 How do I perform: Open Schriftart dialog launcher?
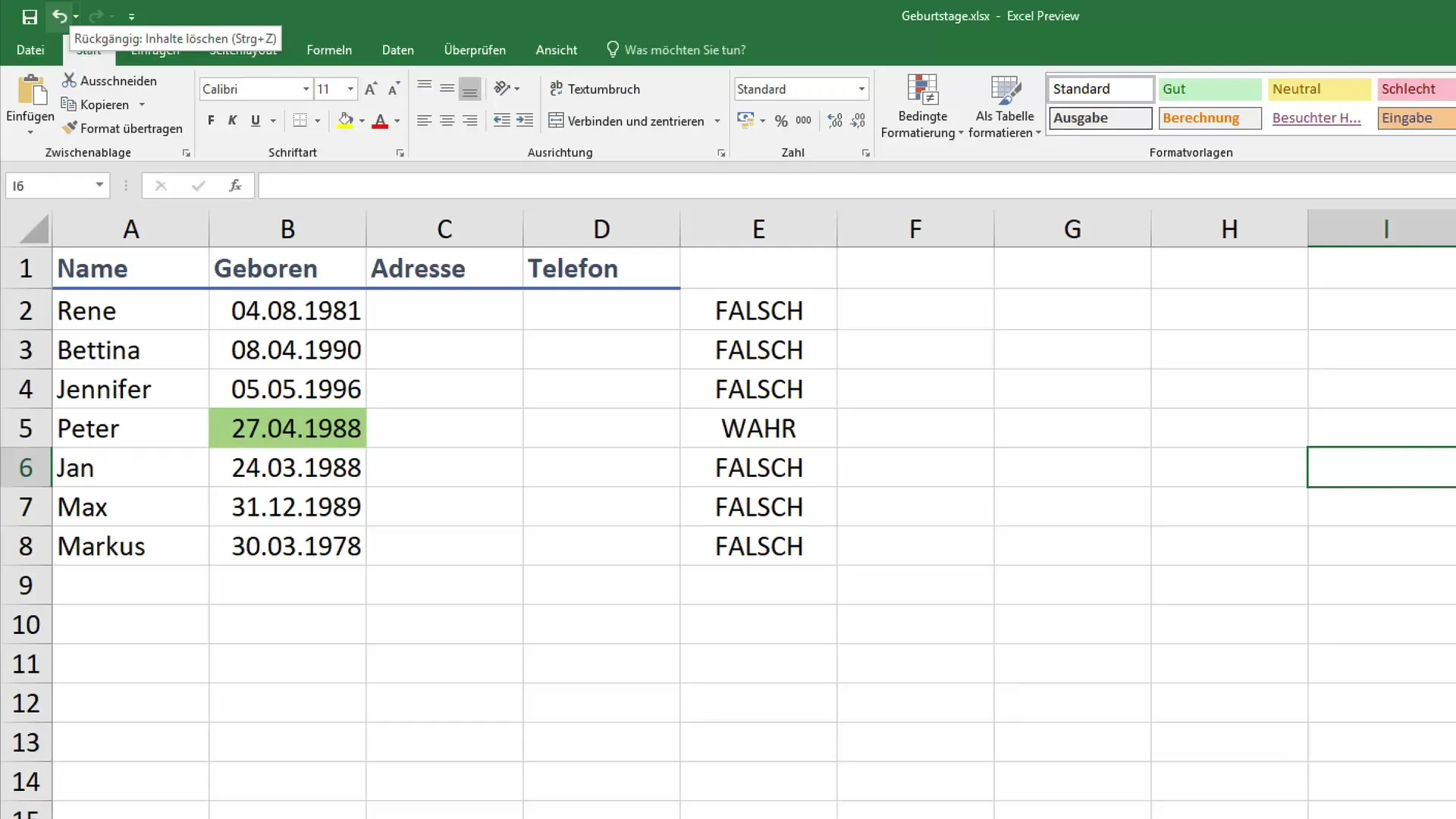pyautogui.click(x=400, y=153)
